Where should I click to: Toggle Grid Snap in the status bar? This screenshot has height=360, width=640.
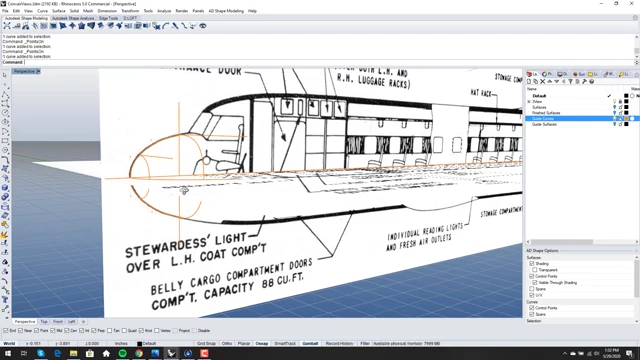pos(206,344)
